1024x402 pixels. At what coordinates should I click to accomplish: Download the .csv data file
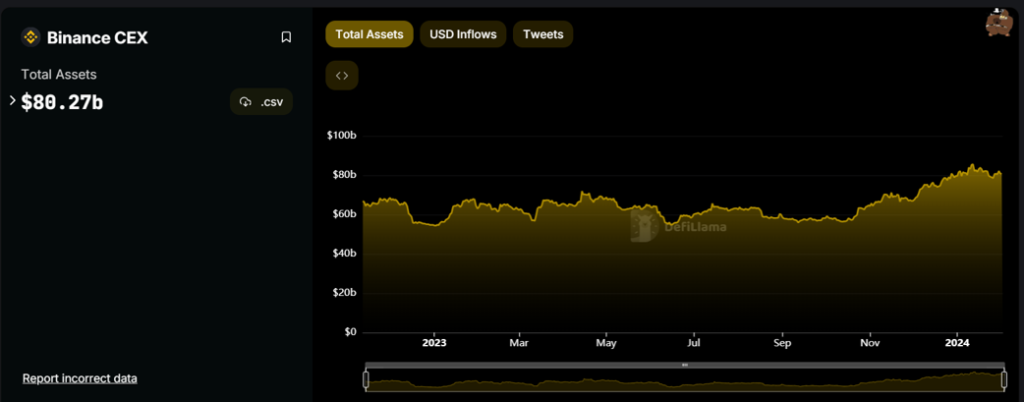pos(261,102)
